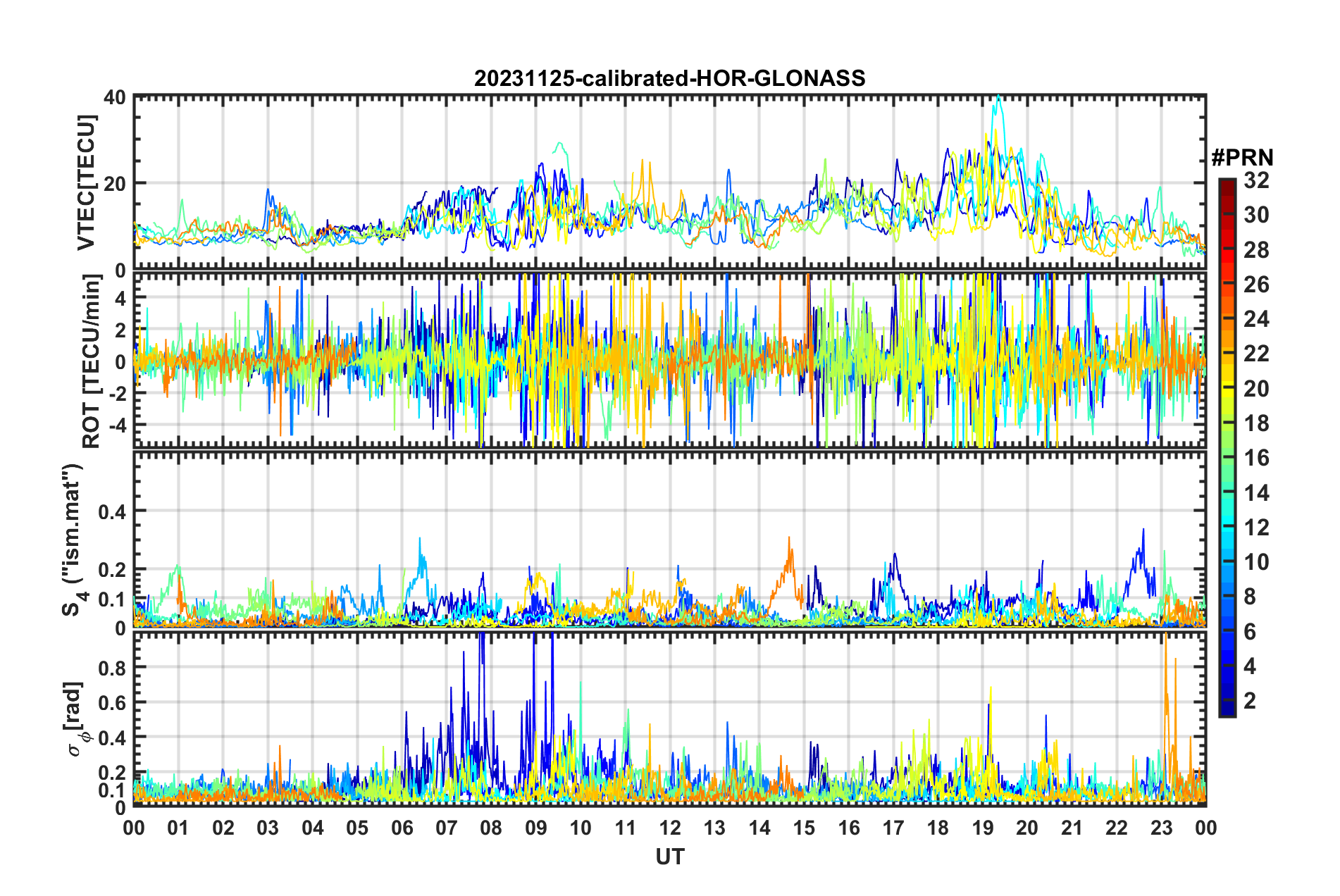This screenshot has height=896, width=1340.
Task: Click the 24 tick label on PRN colorbar
Action: pos(1256,319)
